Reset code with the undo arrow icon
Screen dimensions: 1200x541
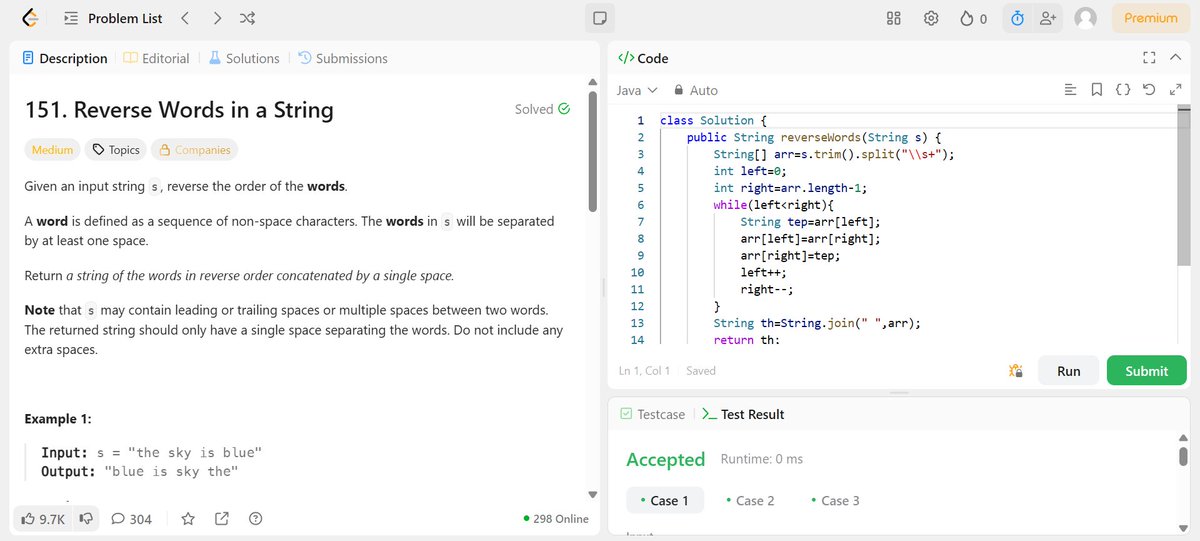coord(1149,90)
